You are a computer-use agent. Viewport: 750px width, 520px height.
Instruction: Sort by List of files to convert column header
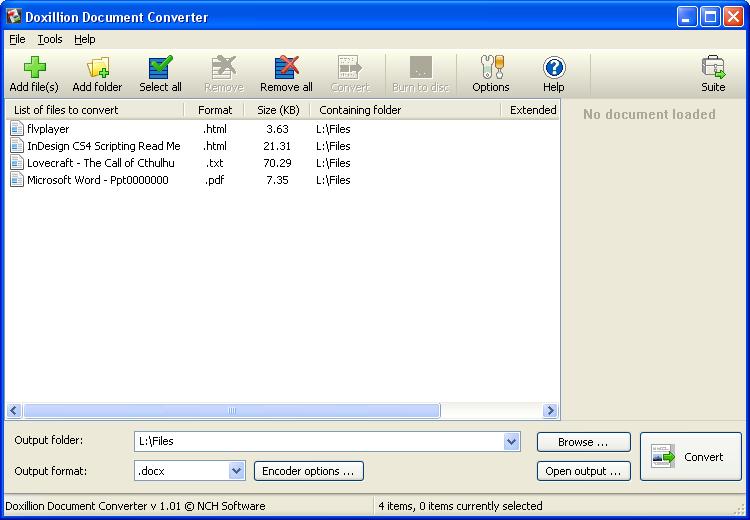click(95, 110)
